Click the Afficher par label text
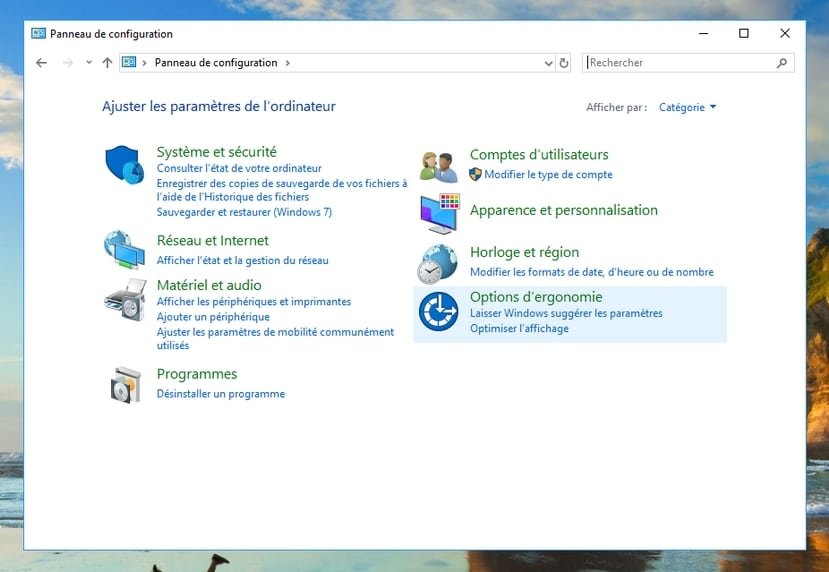The width and height of the screenshot is (829, 572). coord(616,107)
